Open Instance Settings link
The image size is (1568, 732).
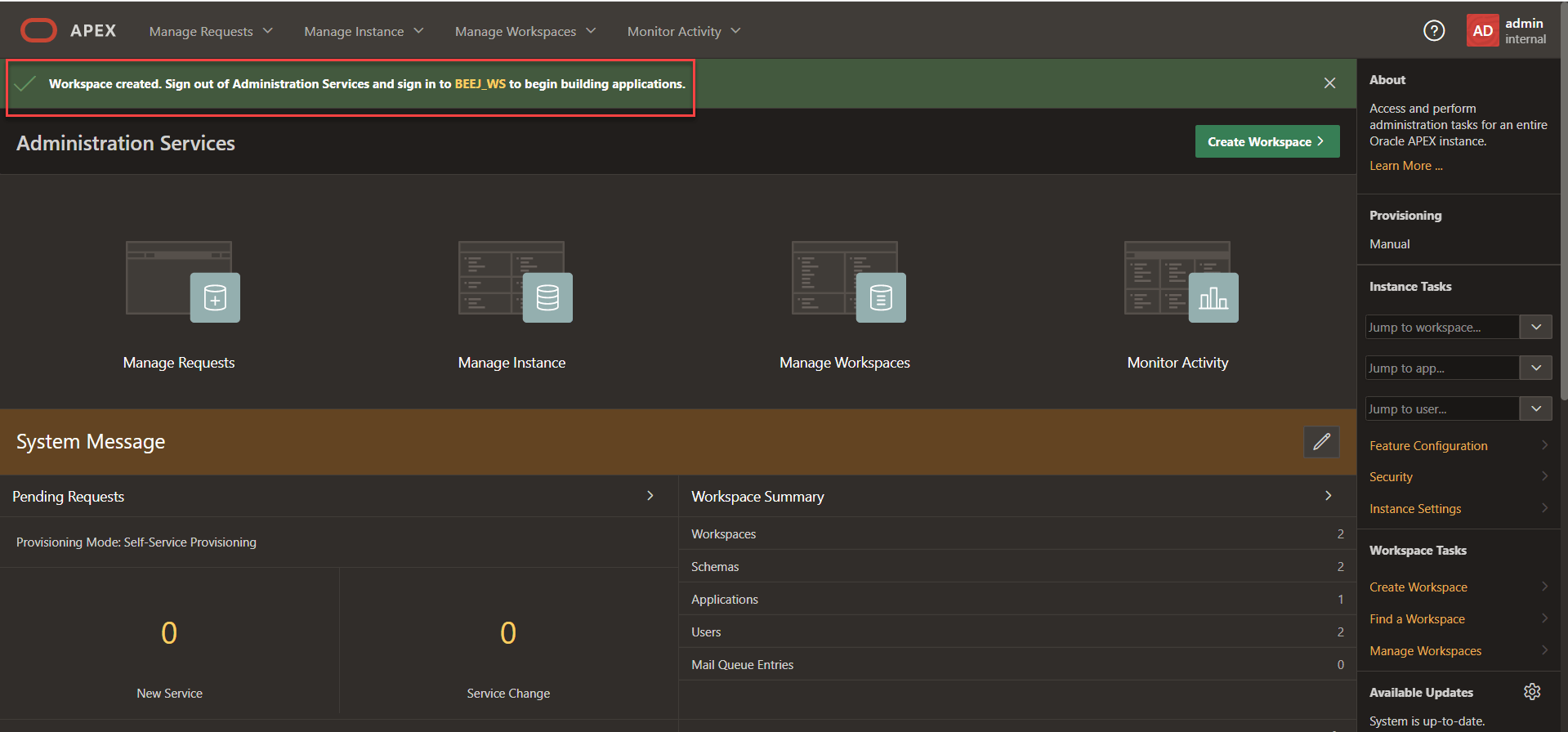point(1415,509)
